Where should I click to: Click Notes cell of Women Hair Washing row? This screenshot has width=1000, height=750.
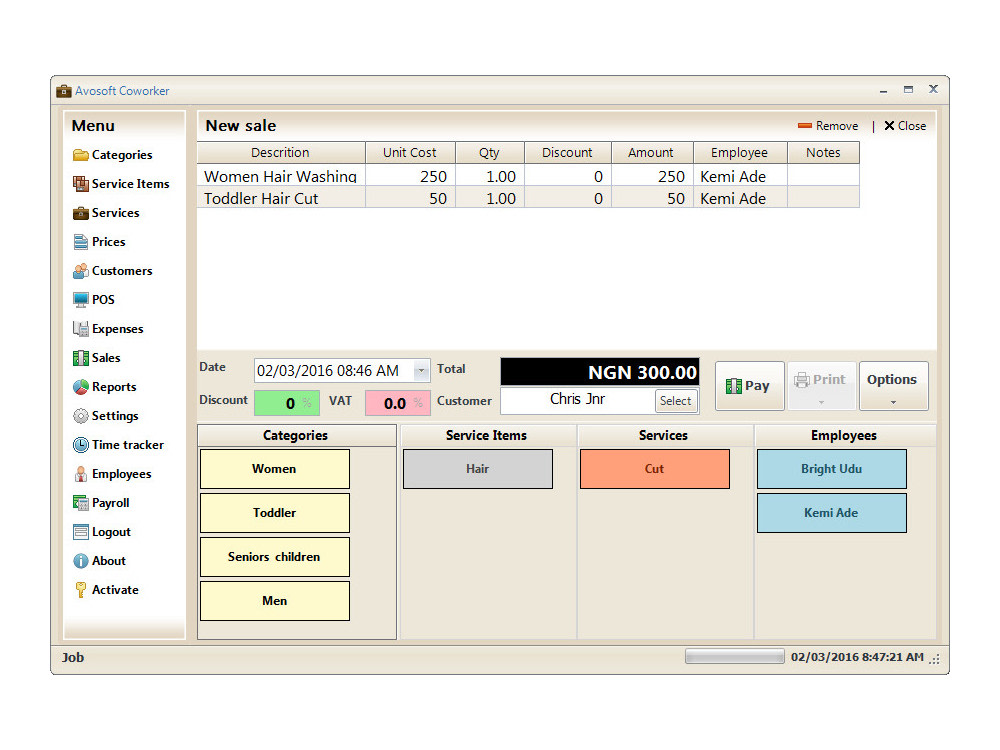pyautogui.click(x=823, y=176)
